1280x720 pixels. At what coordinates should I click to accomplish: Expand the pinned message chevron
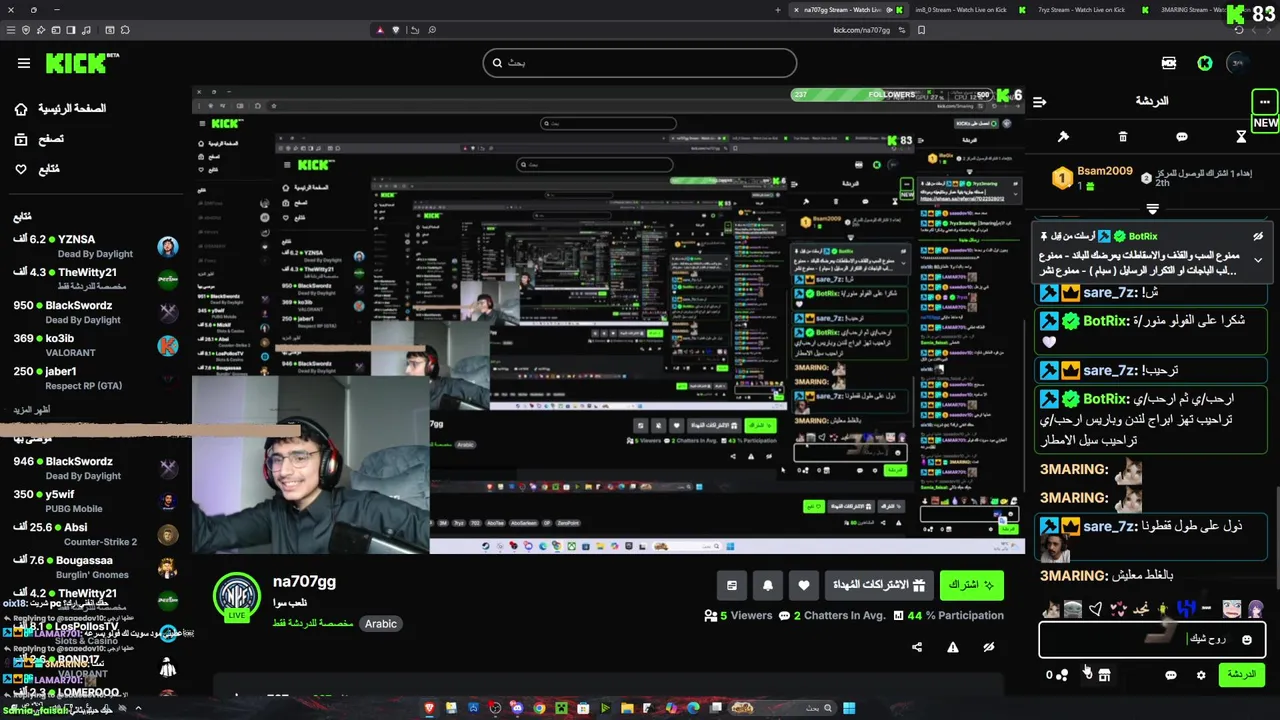click(1258, 260)
